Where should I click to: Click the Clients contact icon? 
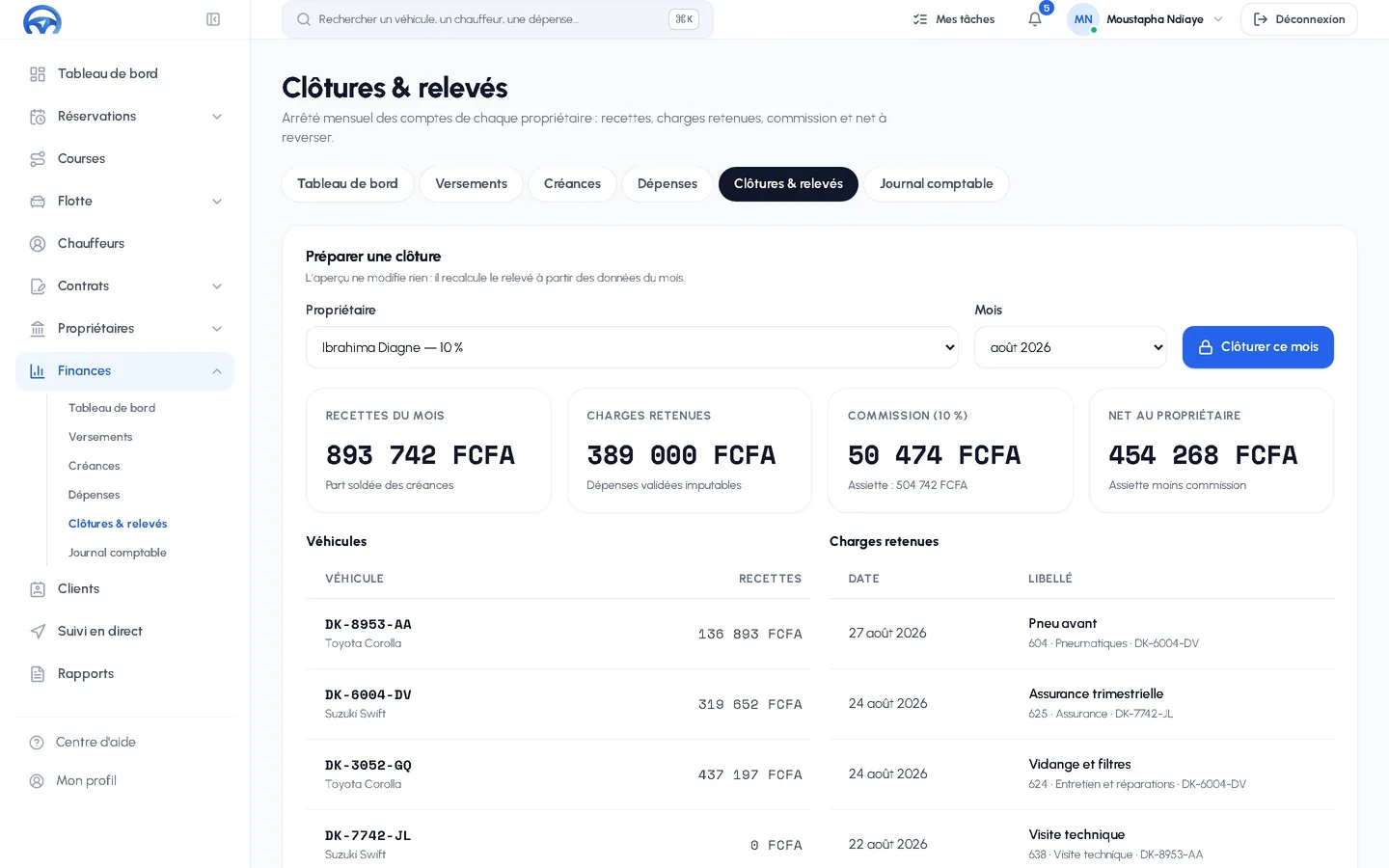[38, 589]
